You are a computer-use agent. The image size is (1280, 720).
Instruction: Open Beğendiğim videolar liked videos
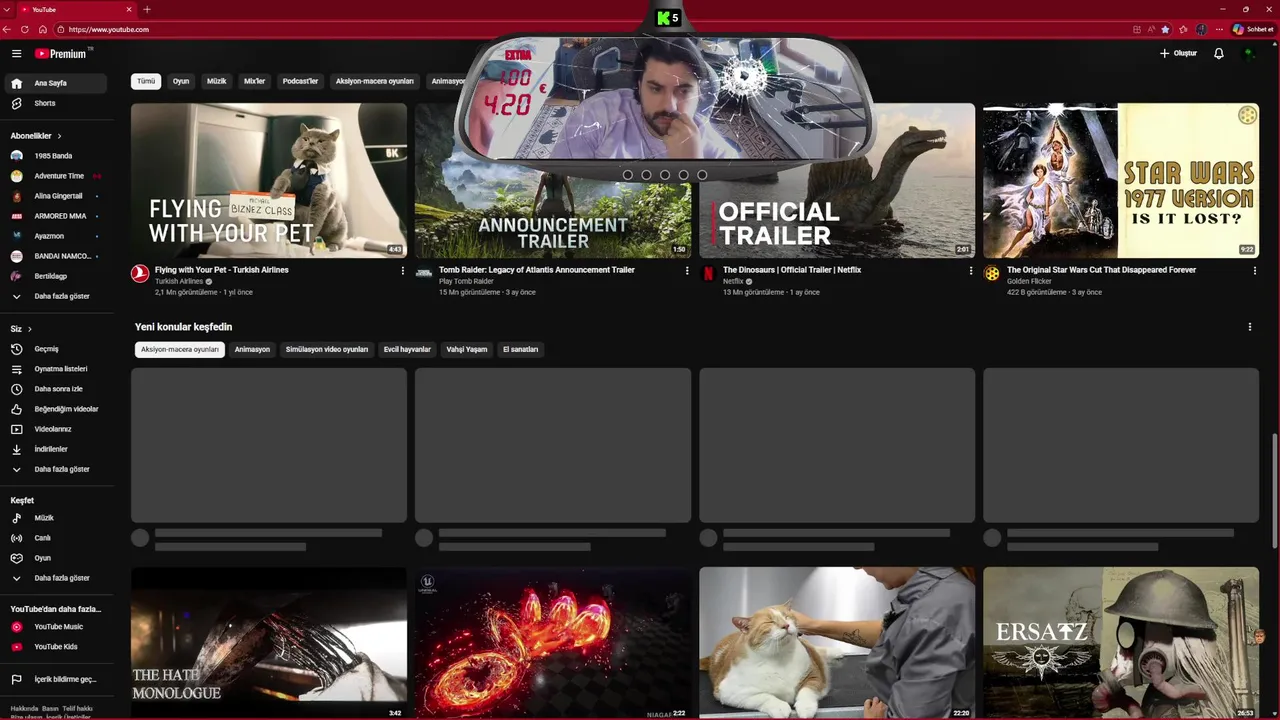pyautogui.click(x=55, y=409)
